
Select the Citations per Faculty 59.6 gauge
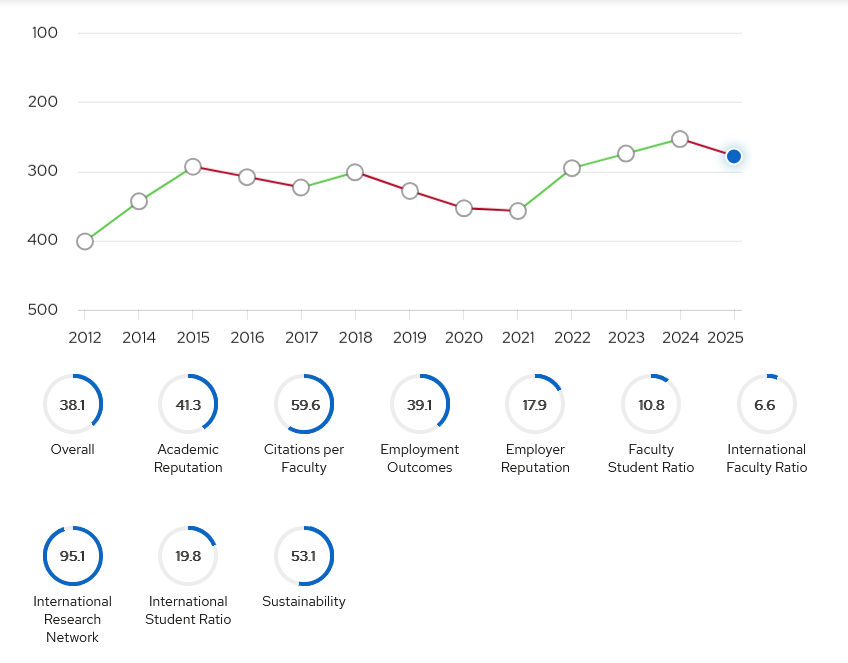click(304, 404)
